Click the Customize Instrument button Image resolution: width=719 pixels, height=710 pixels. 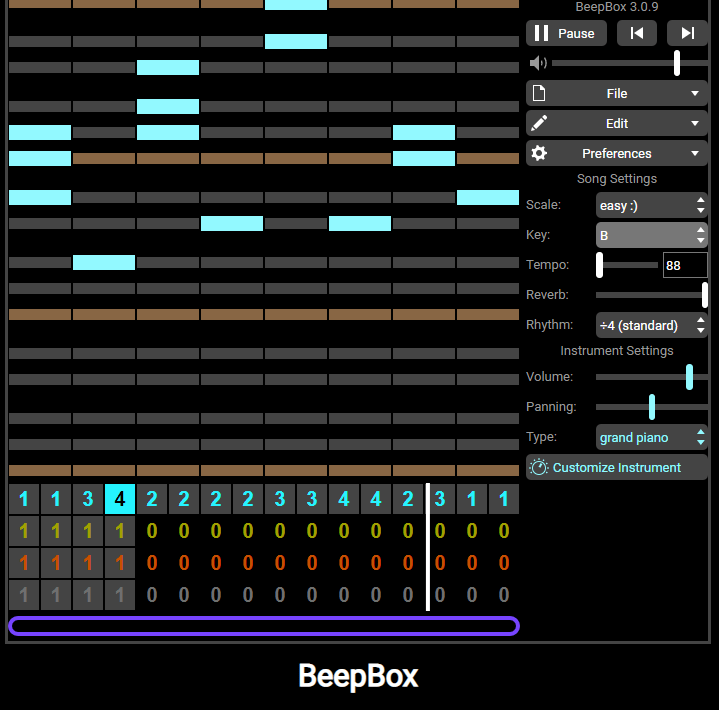tap(616, 467)
